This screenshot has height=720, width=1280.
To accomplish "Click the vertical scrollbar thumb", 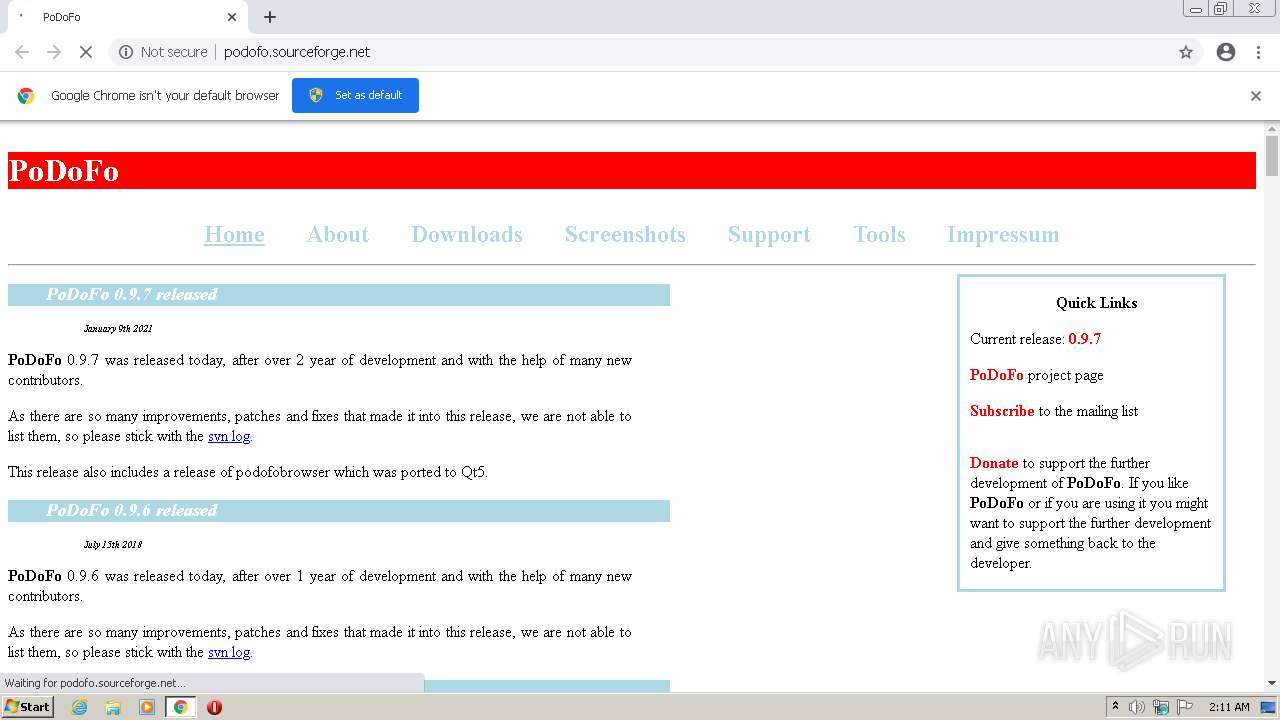I will [x=1272, y=156].
